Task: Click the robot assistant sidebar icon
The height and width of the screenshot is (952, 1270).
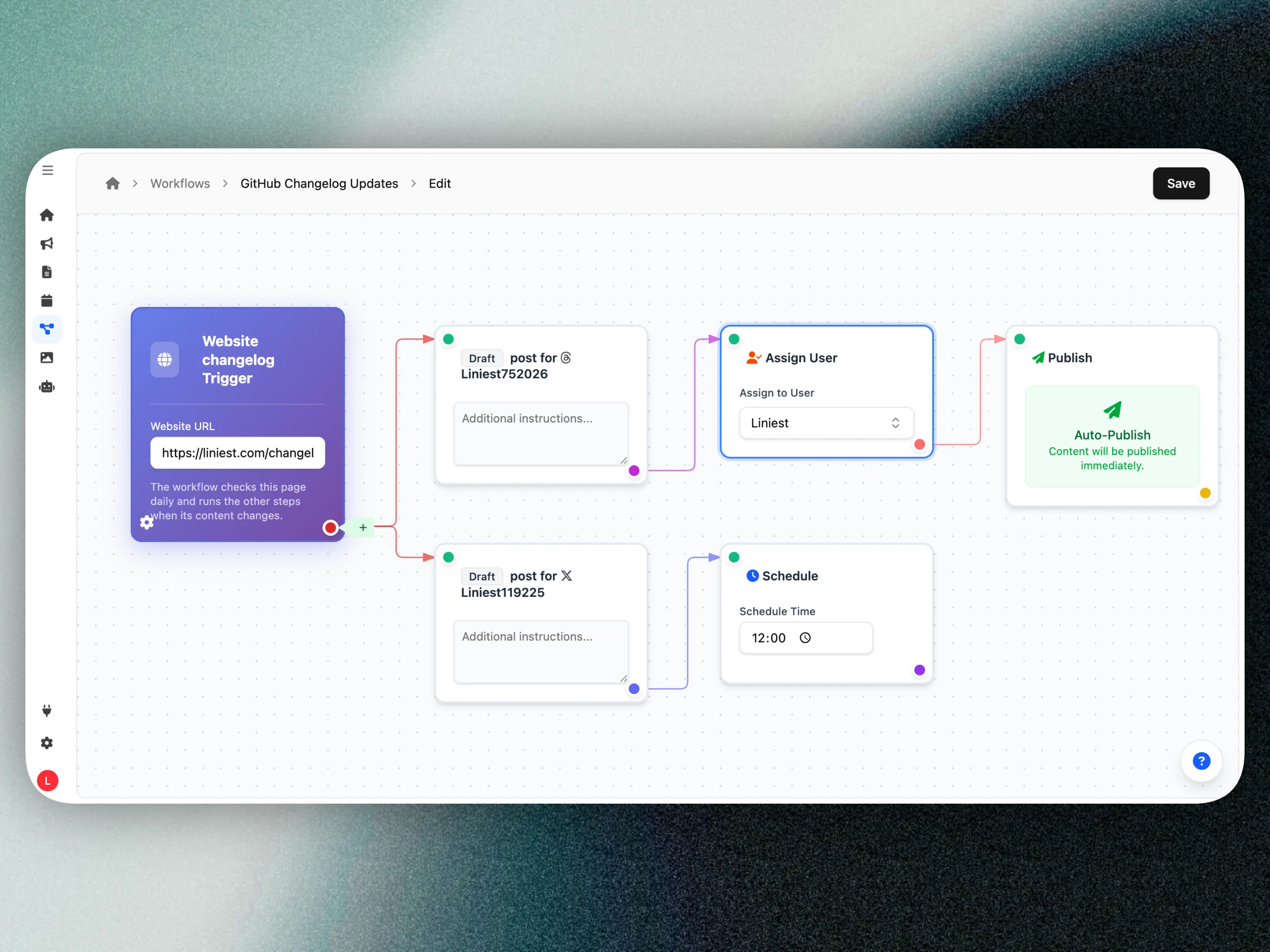Action: point(46,387)
